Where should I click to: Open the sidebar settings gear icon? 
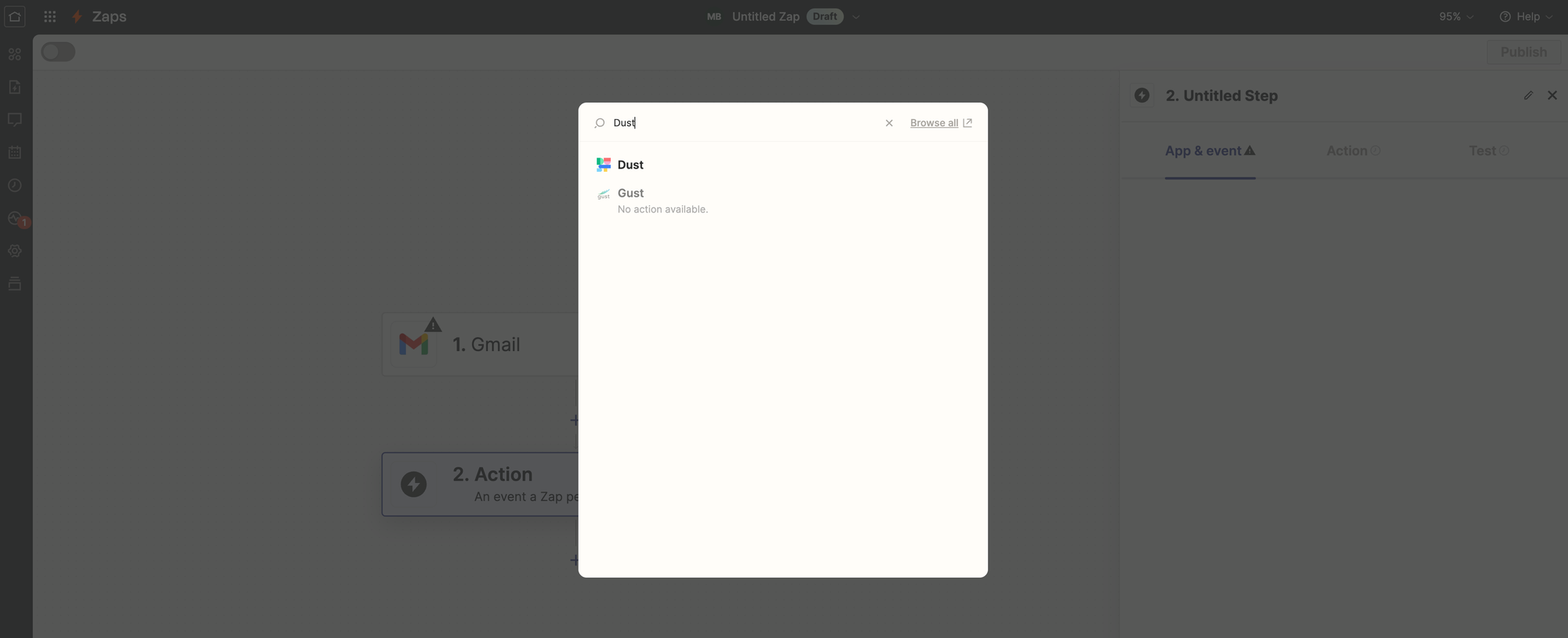pyautogui.click(x=15, y=251)
